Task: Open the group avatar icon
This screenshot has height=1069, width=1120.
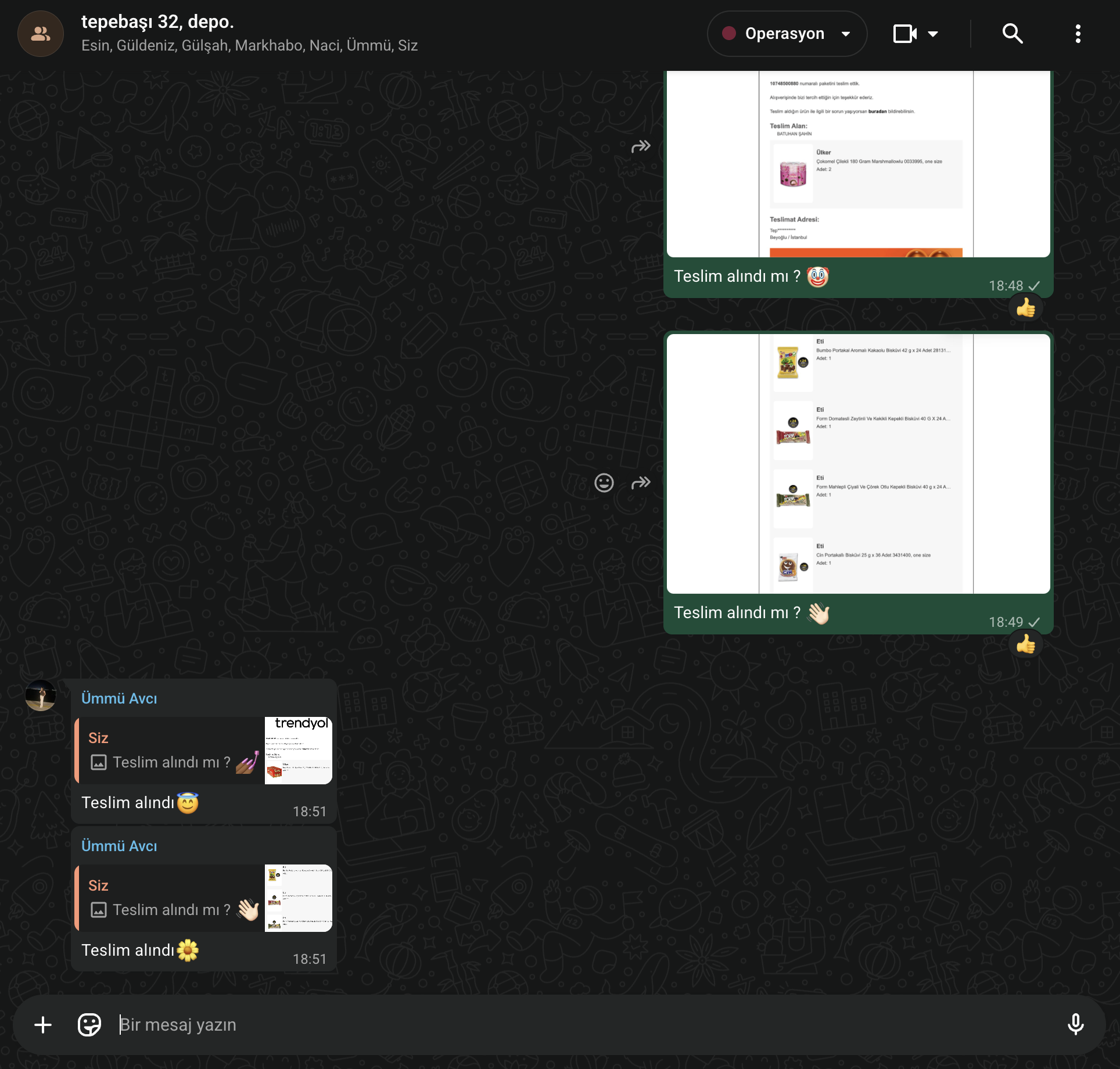Action: pos(40,34)
